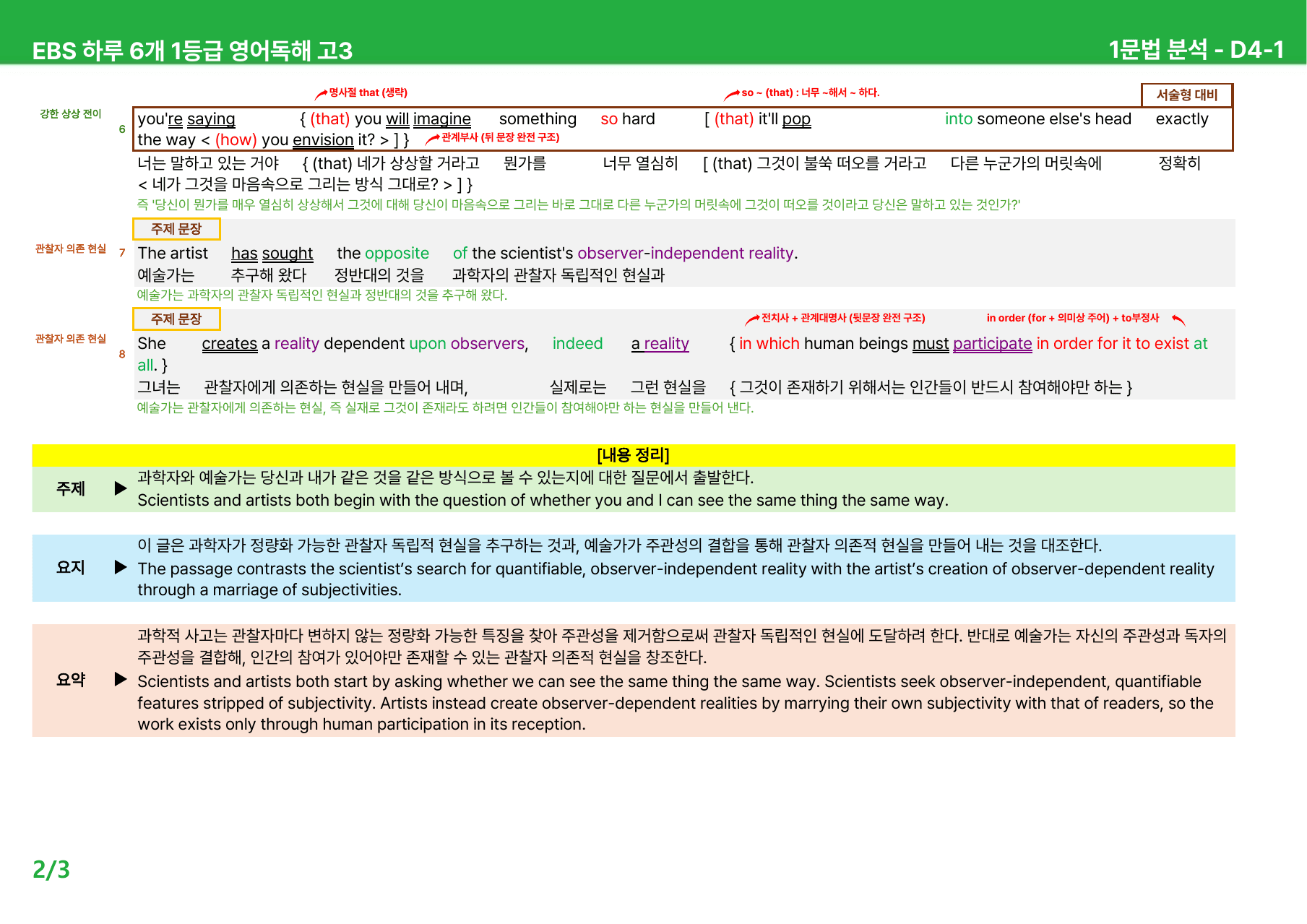Image resolution: width=1307 pixels, height=924 pixels.
Task: Click the green translation line beginning '즉 '당신이 뭔가를'
Action: [579, 204]
